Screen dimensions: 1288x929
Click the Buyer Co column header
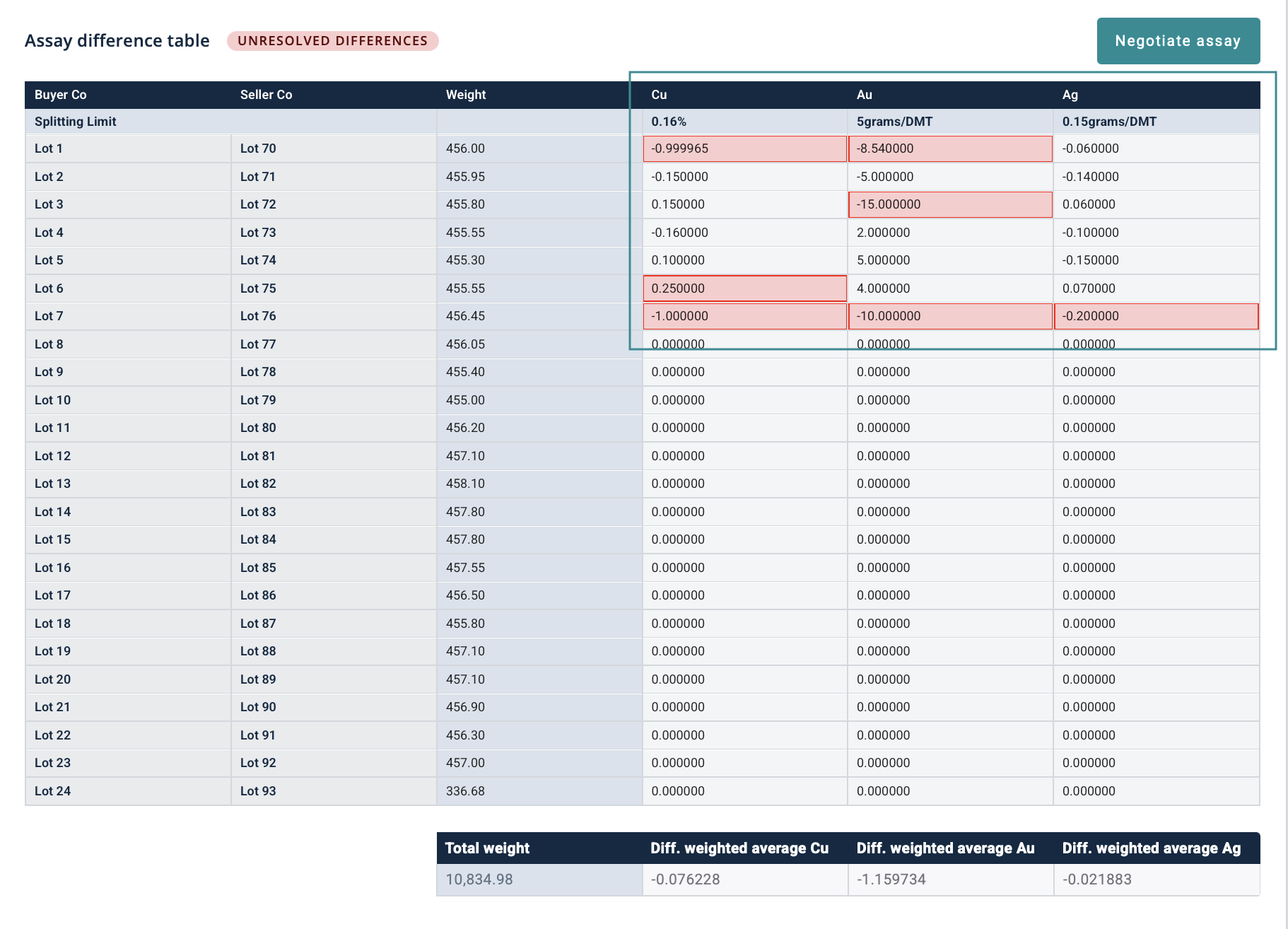pos(61,95)
